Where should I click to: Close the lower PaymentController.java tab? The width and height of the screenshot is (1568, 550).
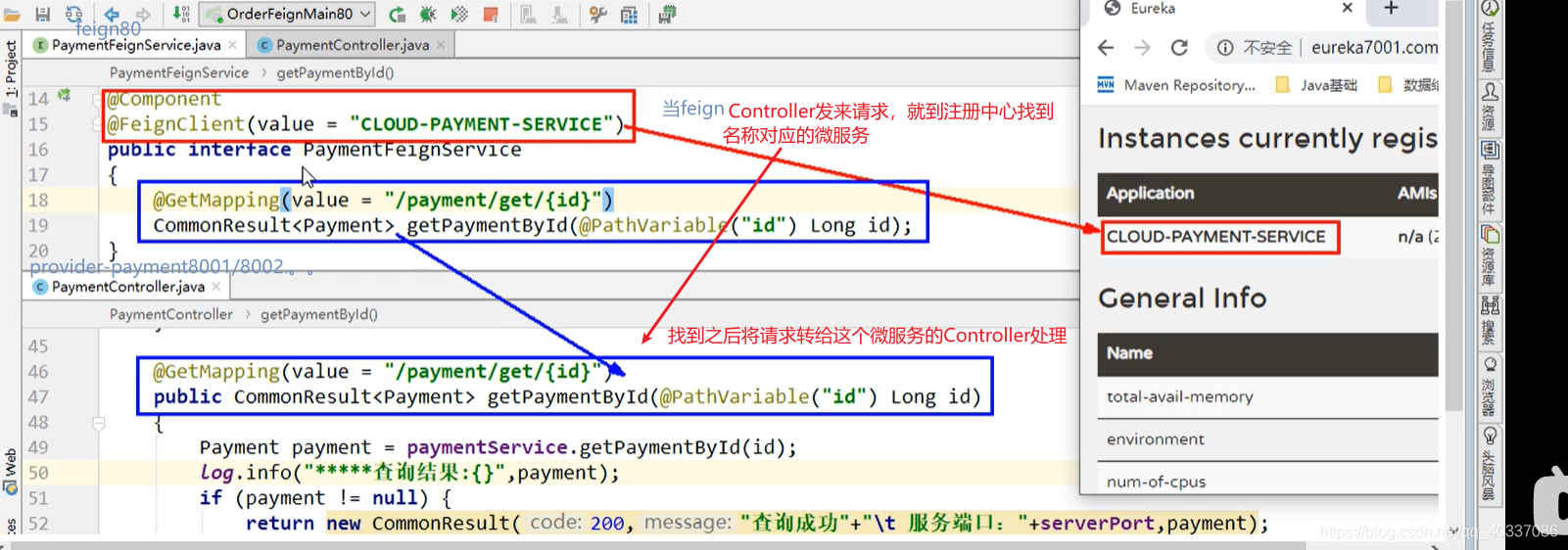[216, 287]
